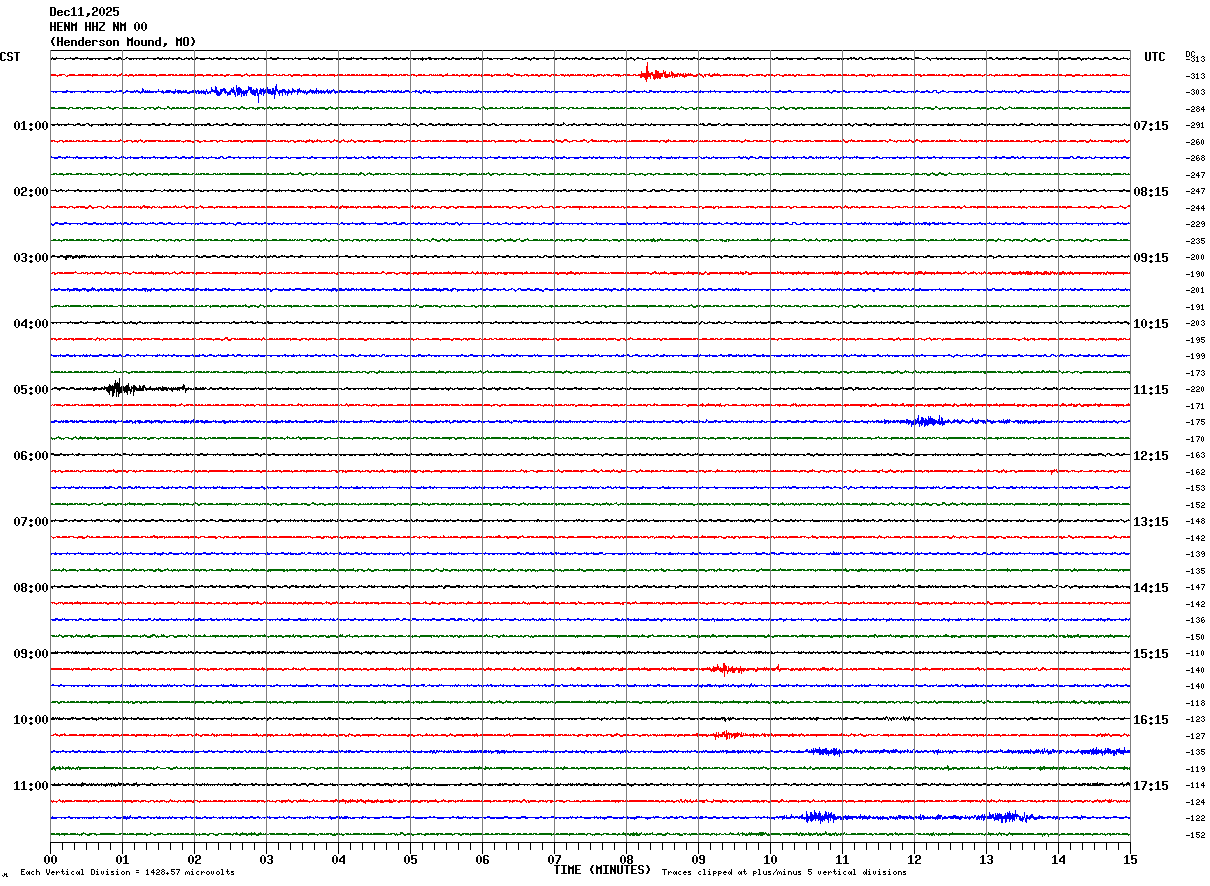Click the 15 minute tick on the time axis

pos(1129,859)
